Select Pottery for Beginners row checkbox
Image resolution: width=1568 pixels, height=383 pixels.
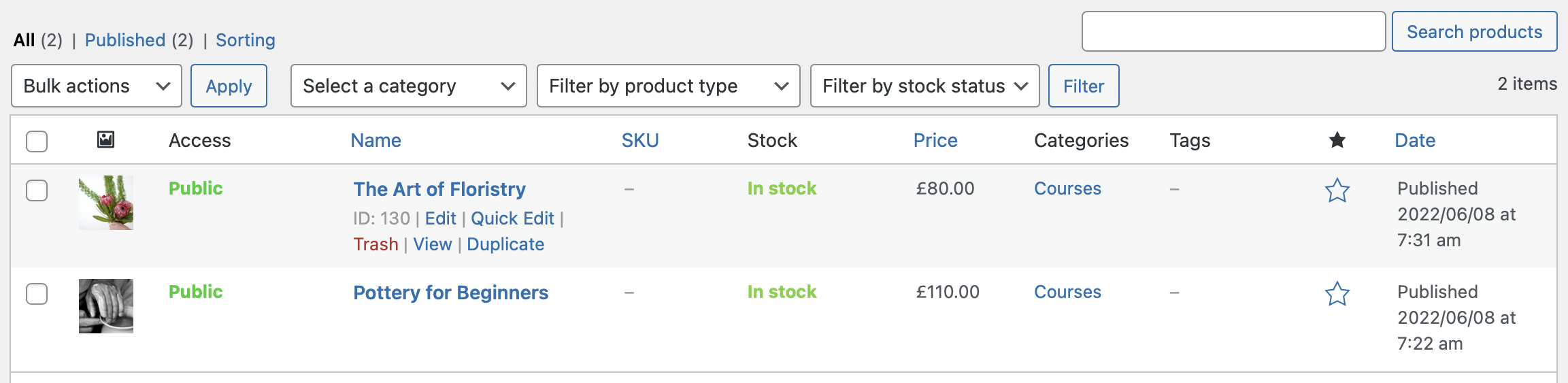tap(37, 294)
